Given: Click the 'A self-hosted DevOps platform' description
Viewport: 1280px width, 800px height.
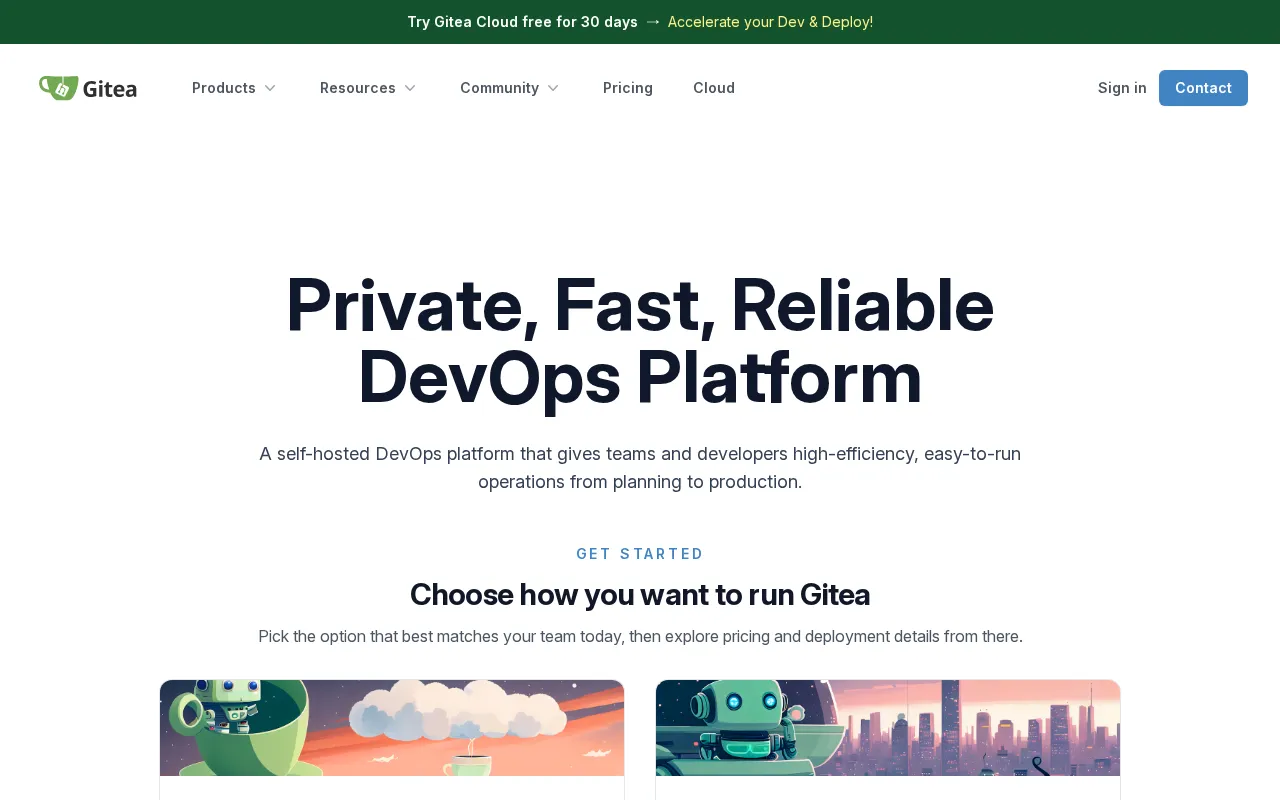Looking at the screenshot, I should tap(640, 468).
